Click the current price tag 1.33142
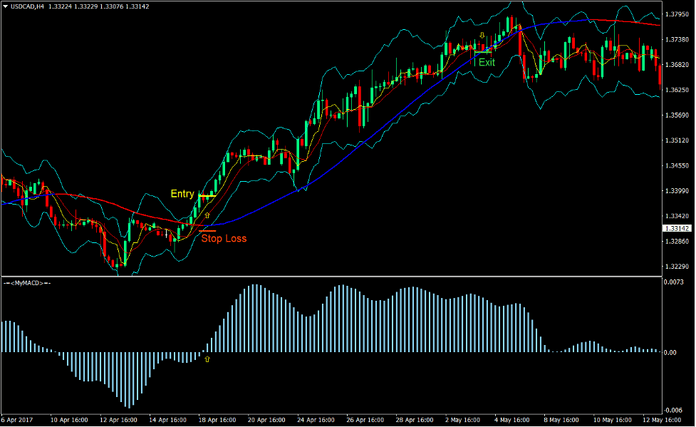 coord(677,228)
